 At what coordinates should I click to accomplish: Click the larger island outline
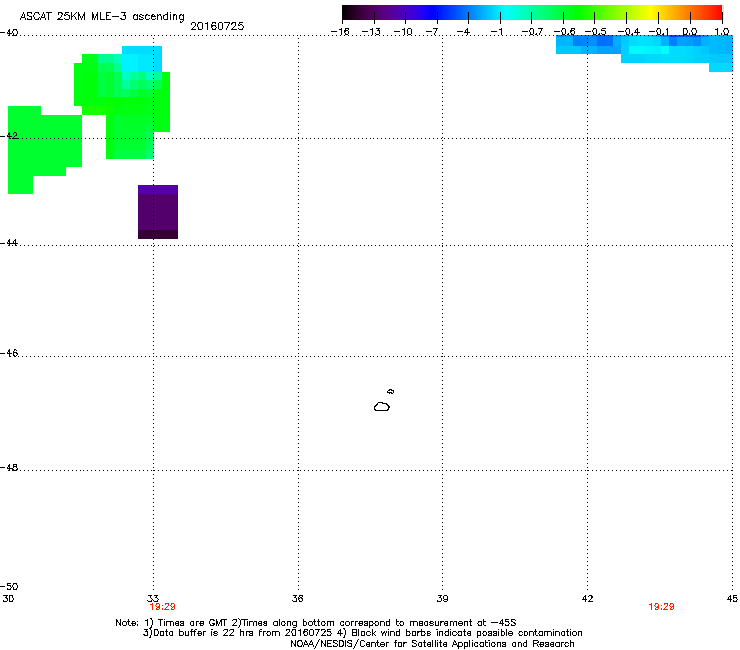pos(382,407)
